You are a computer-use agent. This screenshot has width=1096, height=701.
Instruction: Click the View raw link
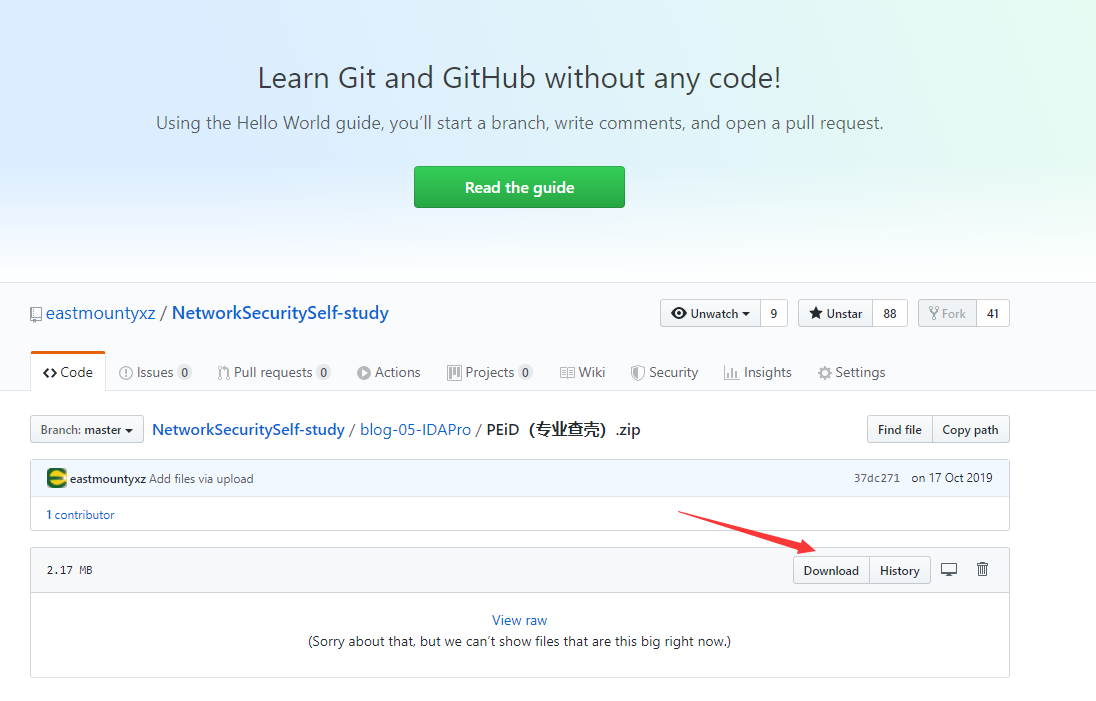click(519, 620)
